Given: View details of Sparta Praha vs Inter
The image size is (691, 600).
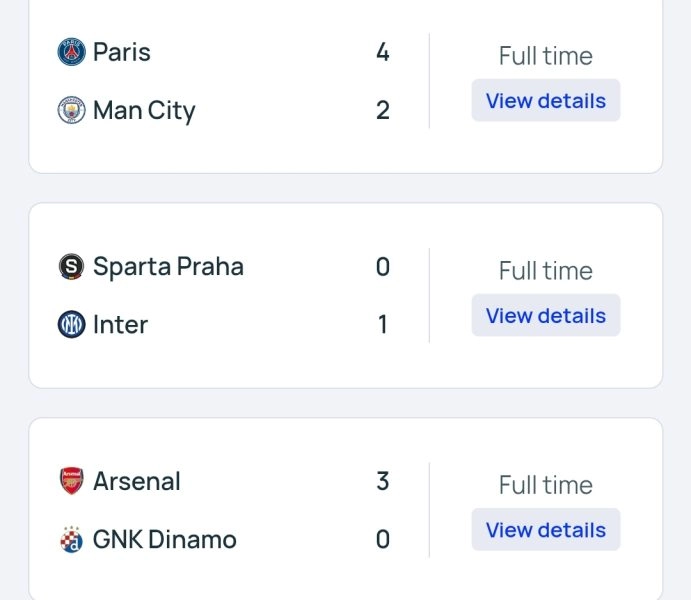Looking at the screenshot, I should coord(545,316).
